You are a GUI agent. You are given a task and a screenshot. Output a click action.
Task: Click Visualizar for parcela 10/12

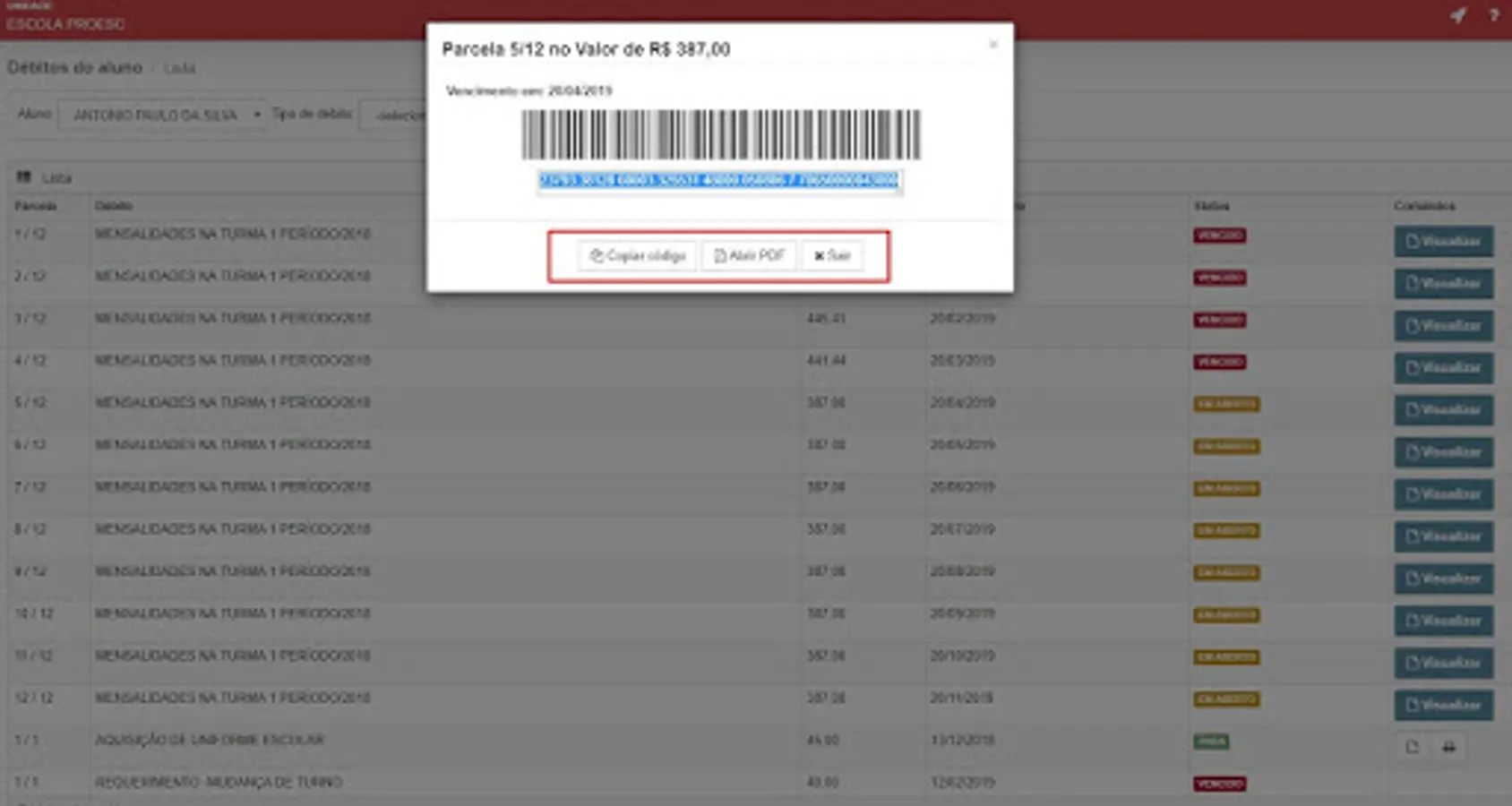point(1444,621)
